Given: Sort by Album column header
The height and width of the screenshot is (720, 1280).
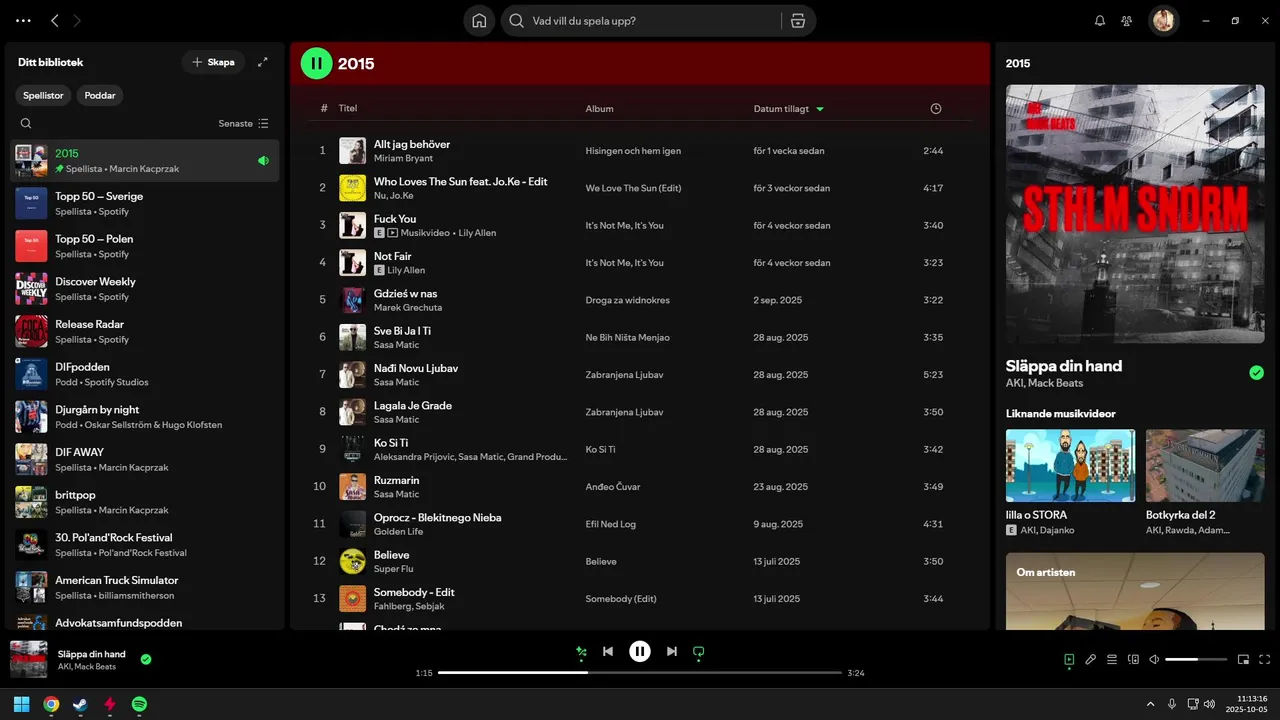Looking at the screenshot, I should [x=600, y=109].
